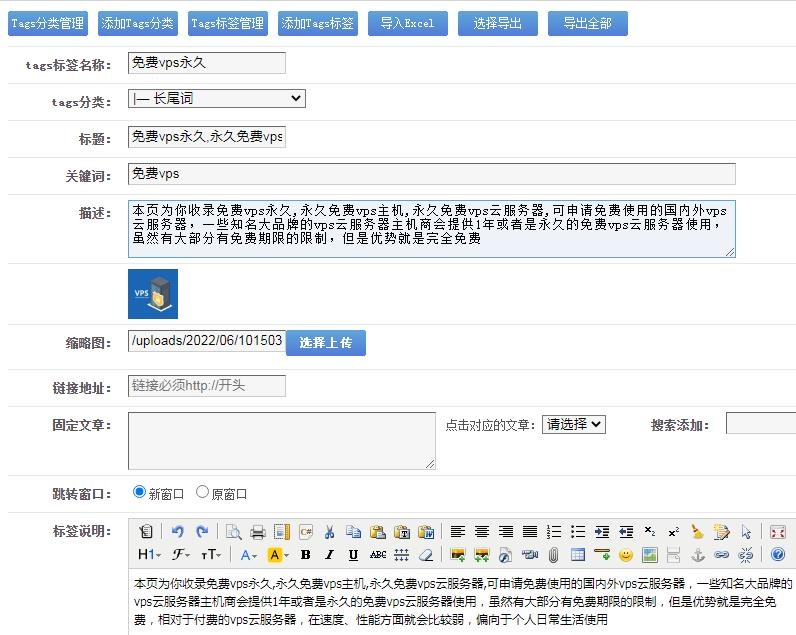Viewport: 796px width, 635px height.
Task: Open the 请选择 article dropdown
Action: [574, 424]
